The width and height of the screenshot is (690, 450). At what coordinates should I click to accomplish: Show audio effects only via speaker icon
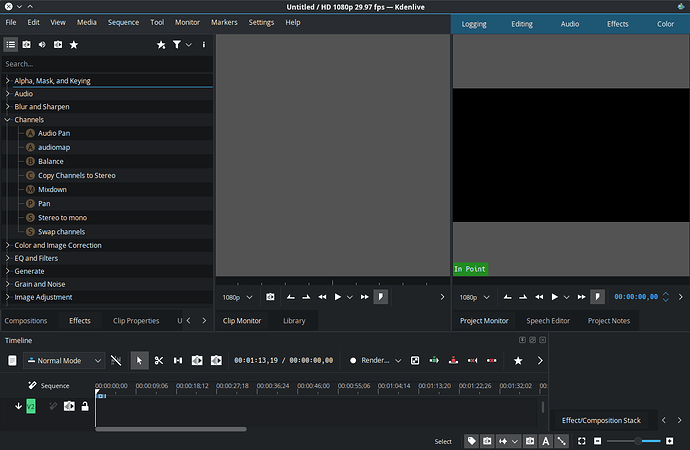coord(42,45)
